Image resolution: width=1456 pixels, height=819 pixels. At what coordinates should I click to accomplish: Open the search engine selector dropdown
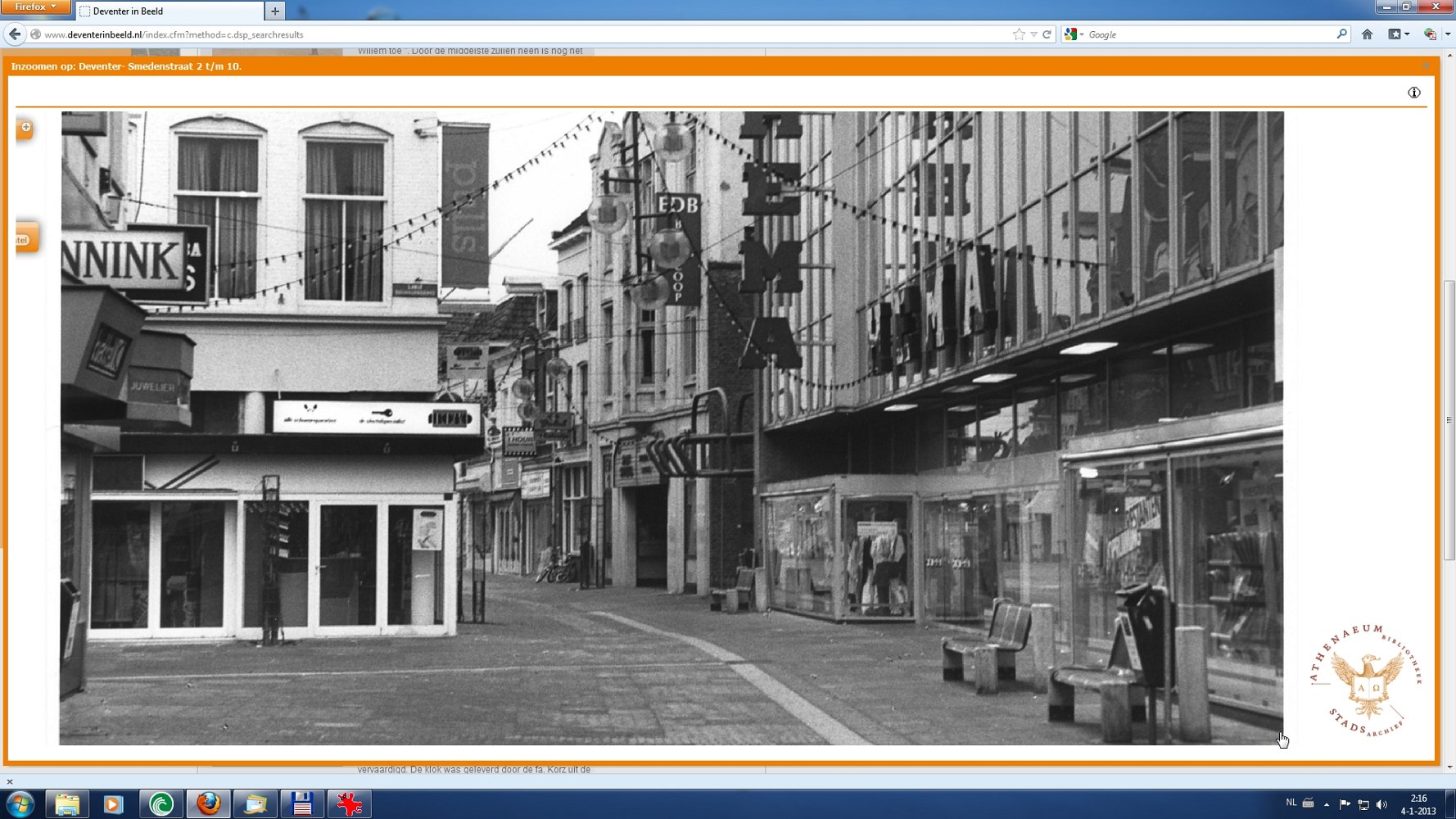click(1074, 34)
